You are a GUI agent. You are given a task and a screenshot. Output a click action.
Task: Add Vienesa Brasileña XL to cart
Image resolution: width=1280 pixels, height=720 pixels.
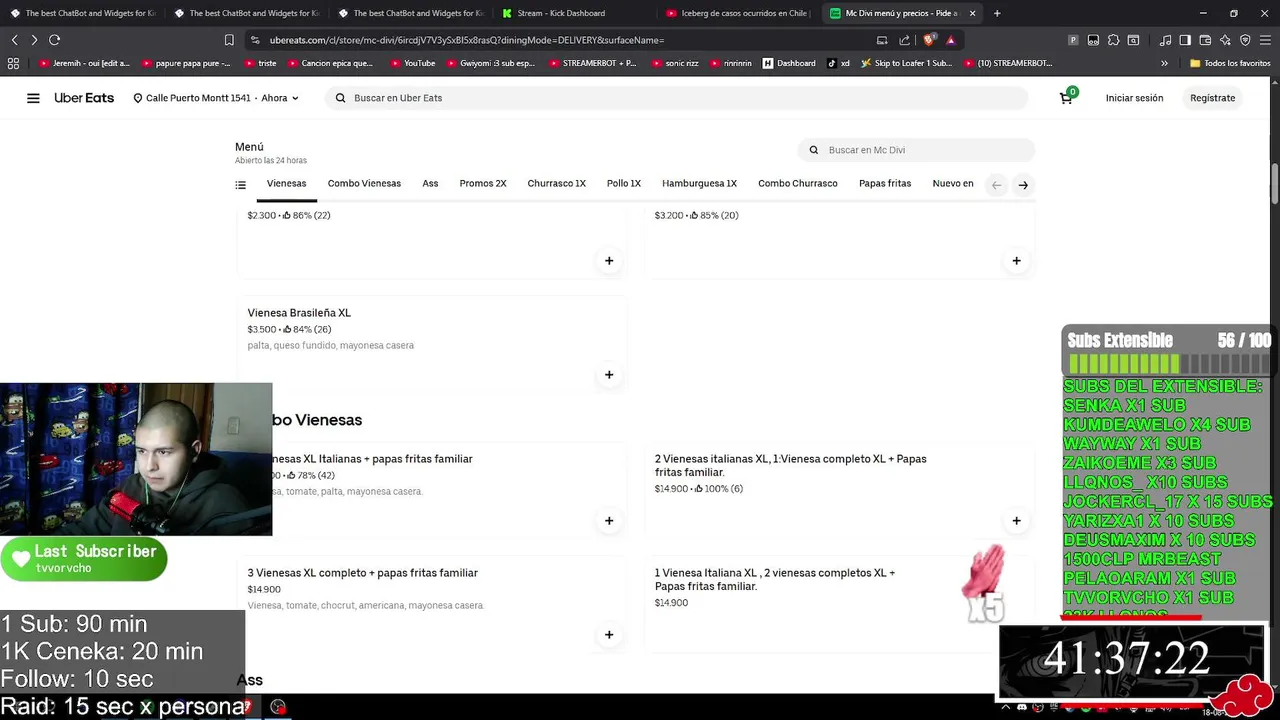(609, 375)
